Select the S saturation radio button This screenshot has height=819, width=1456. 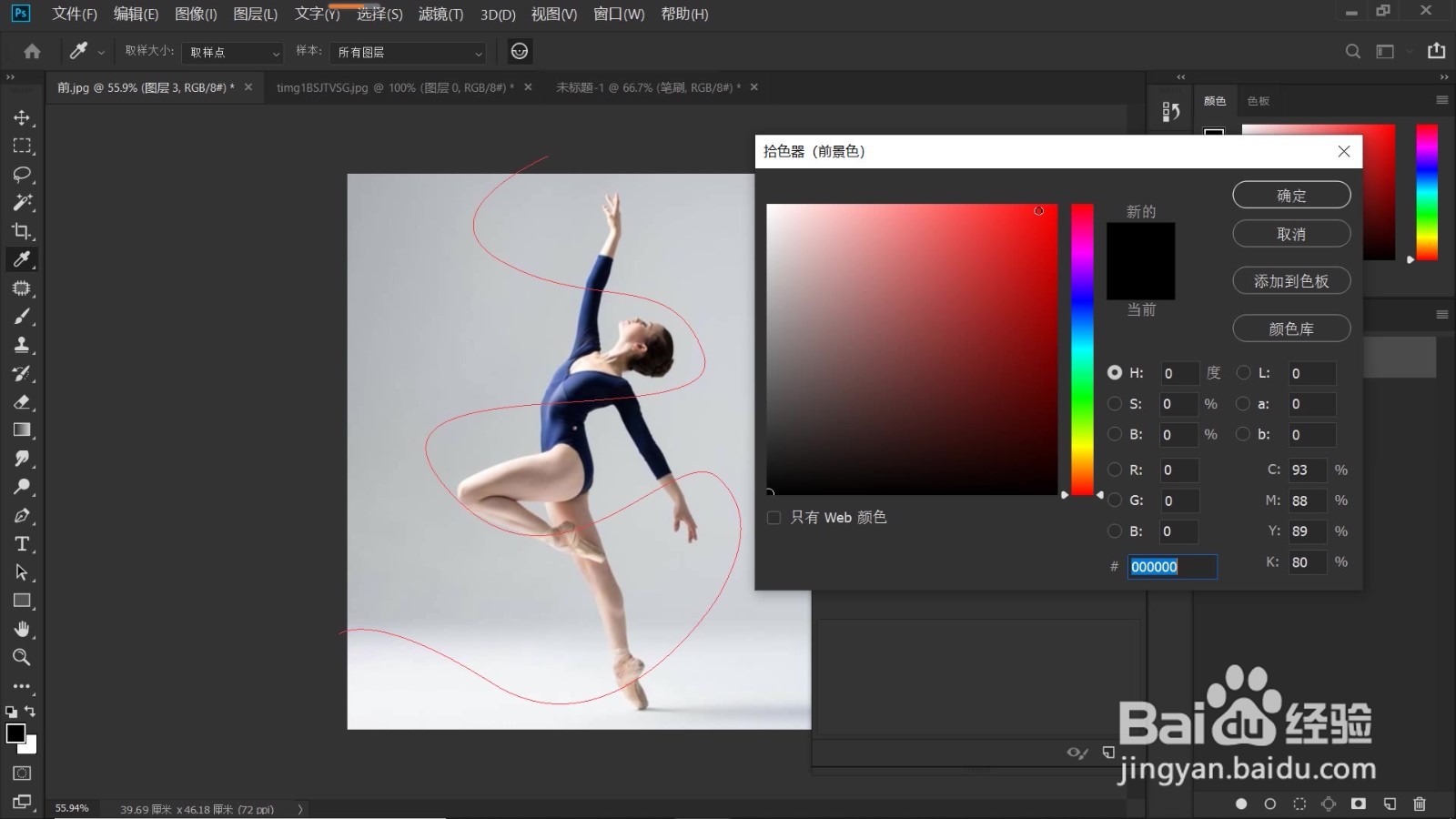pos(1115,404)
